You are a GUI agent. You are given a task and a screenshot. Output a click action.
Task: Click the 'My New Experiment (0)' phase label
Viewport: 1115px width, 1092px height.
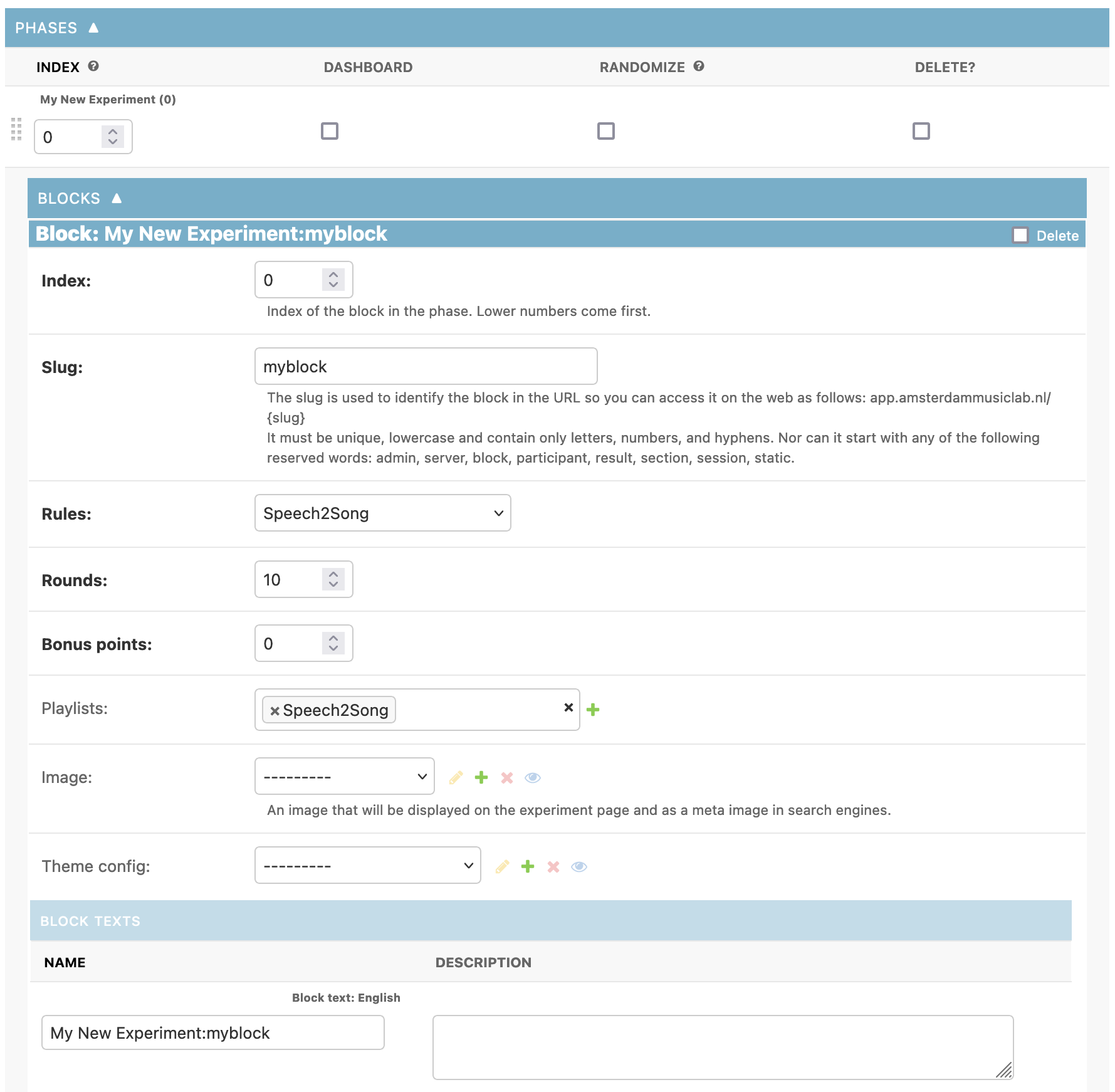point(108,99)
